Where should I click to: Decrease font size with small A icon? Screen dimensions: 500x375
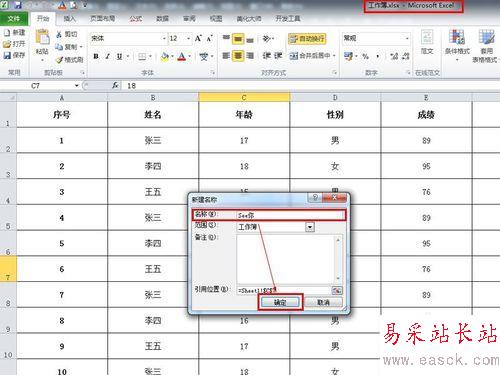point(209,39)
